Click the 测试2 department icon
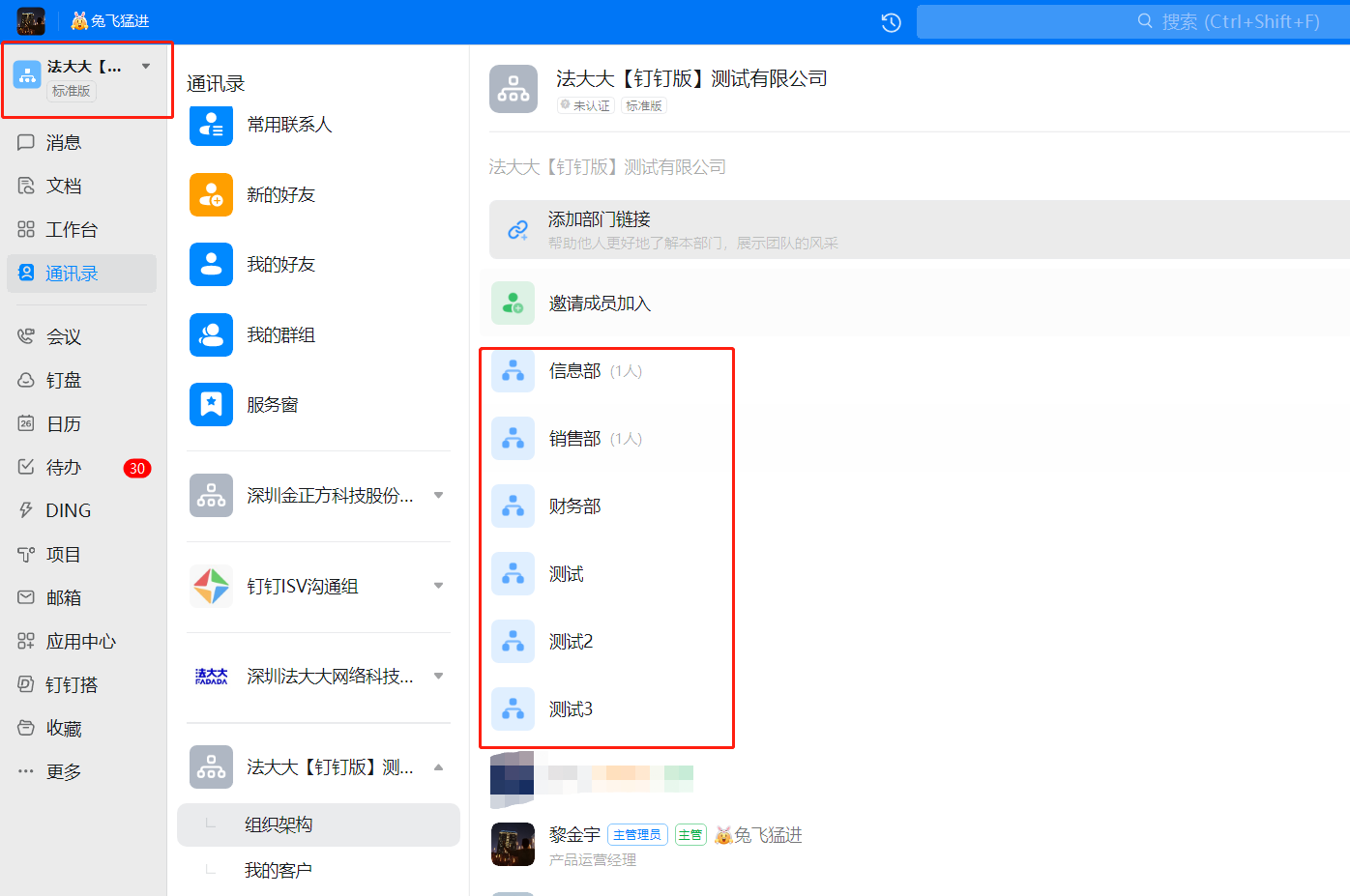The image size is (1350, 896). click(513, 642)
